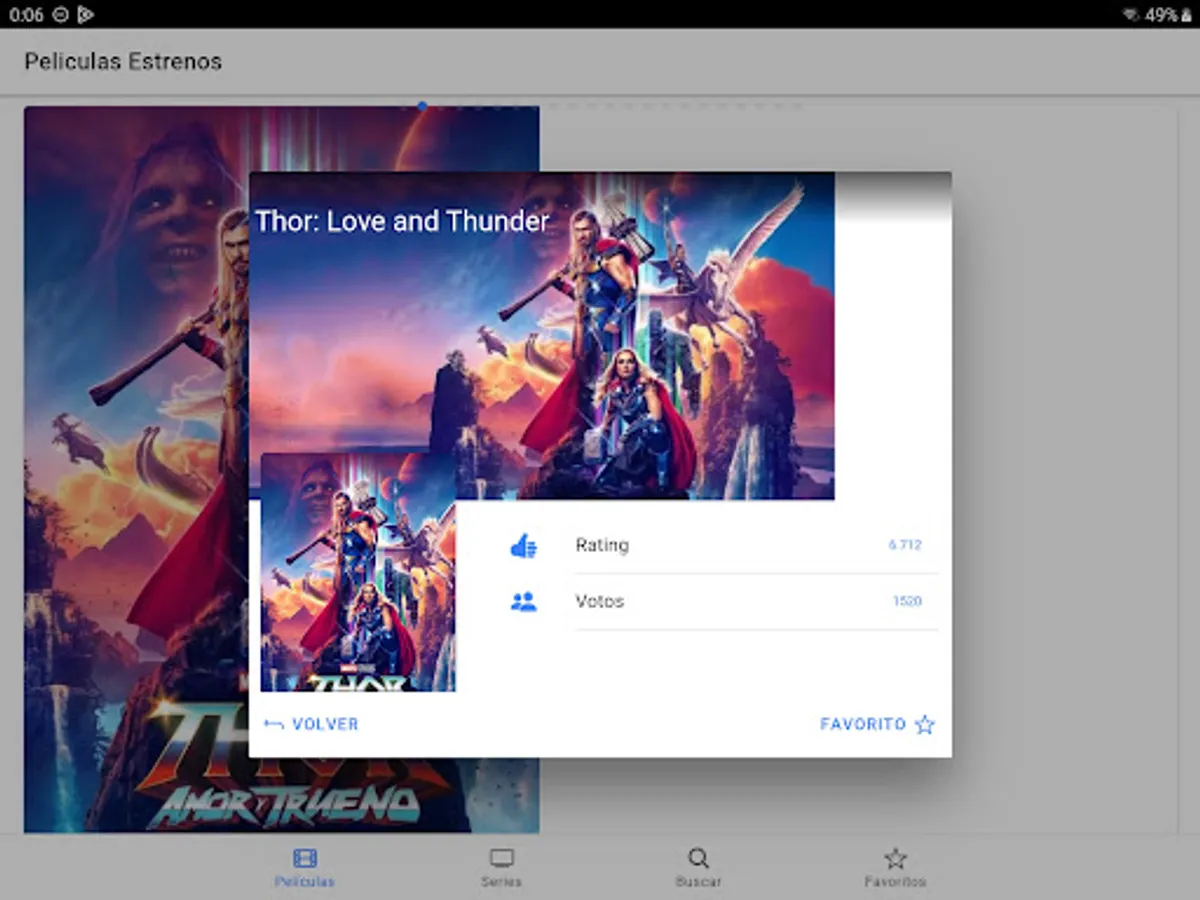The width and height of the screenshot is (1200, 900).
Task: Click the Rating label
Action: point(602,546)
